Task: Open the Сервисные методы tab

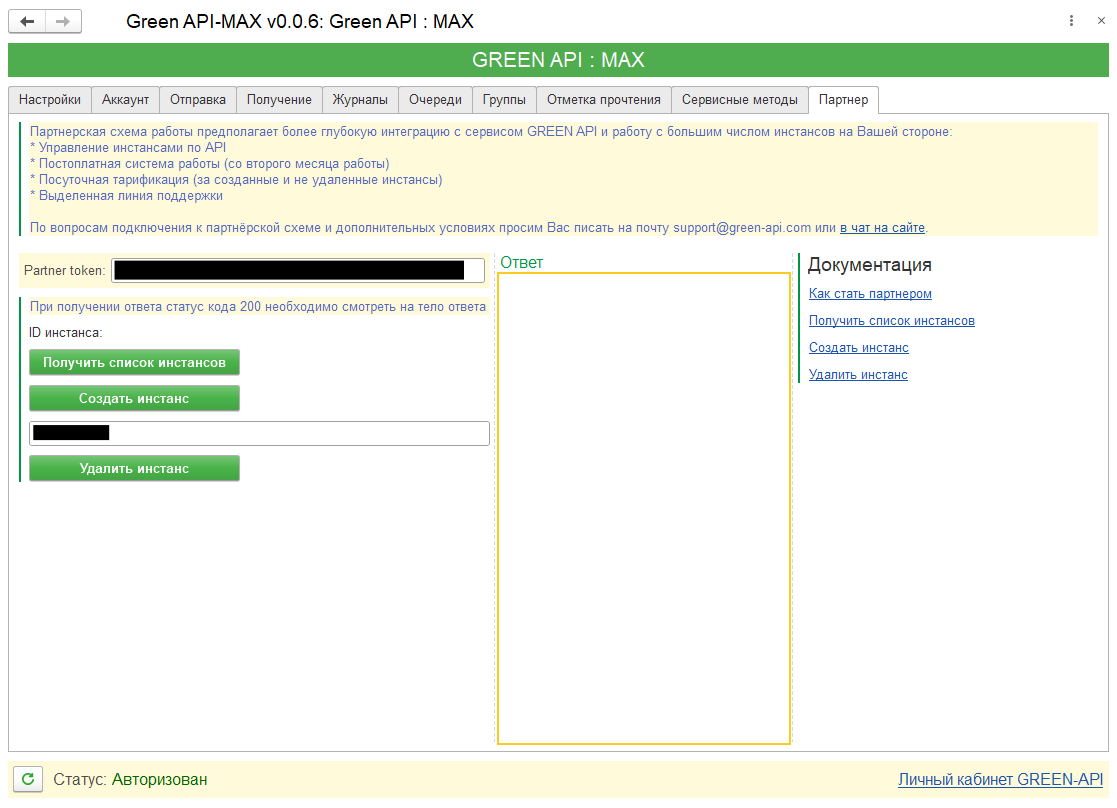Action: [739, 100]
